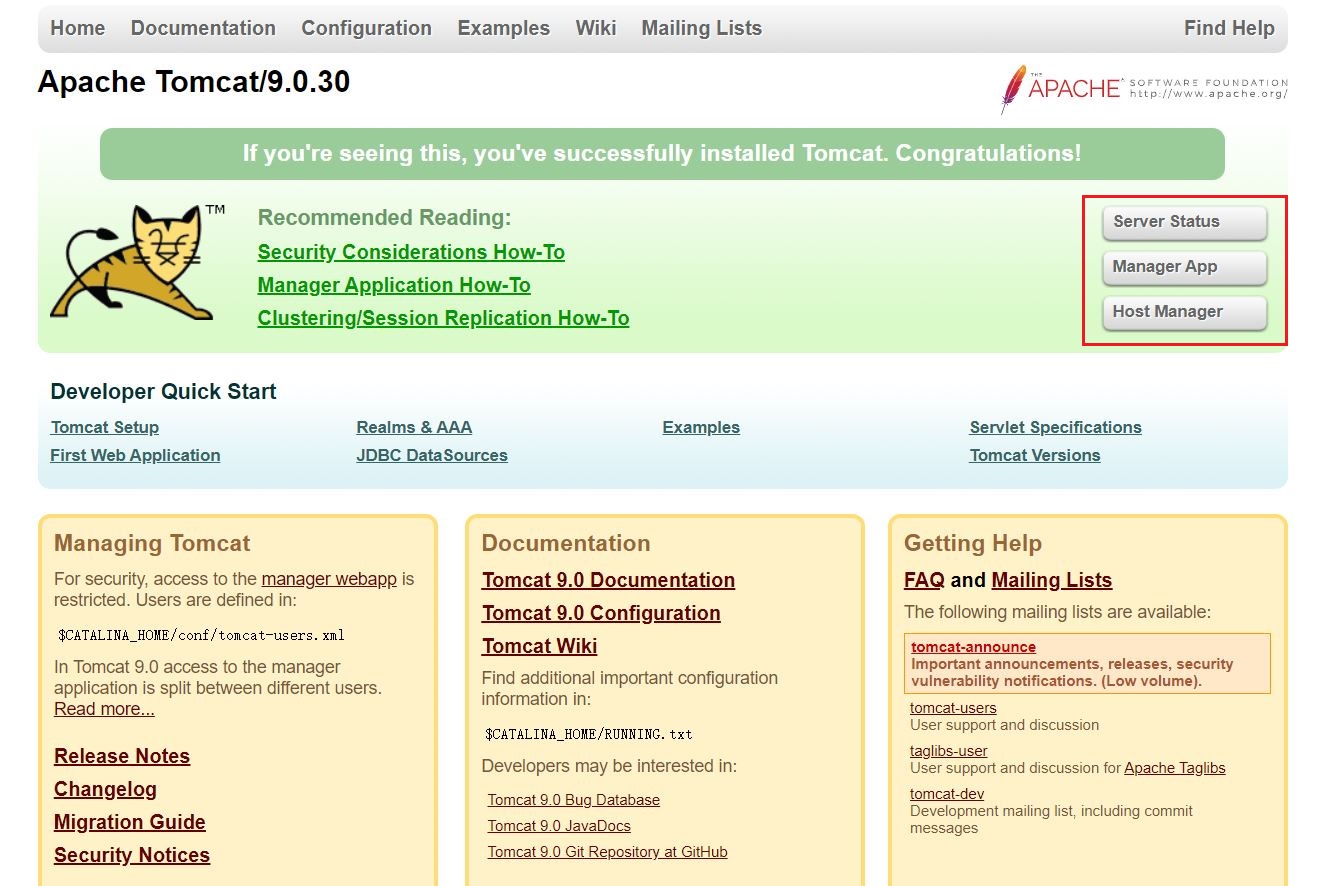This screenshot has width=1330, height=886.
Task: Open the Documentation navigation item
Action: coord(203,28)
